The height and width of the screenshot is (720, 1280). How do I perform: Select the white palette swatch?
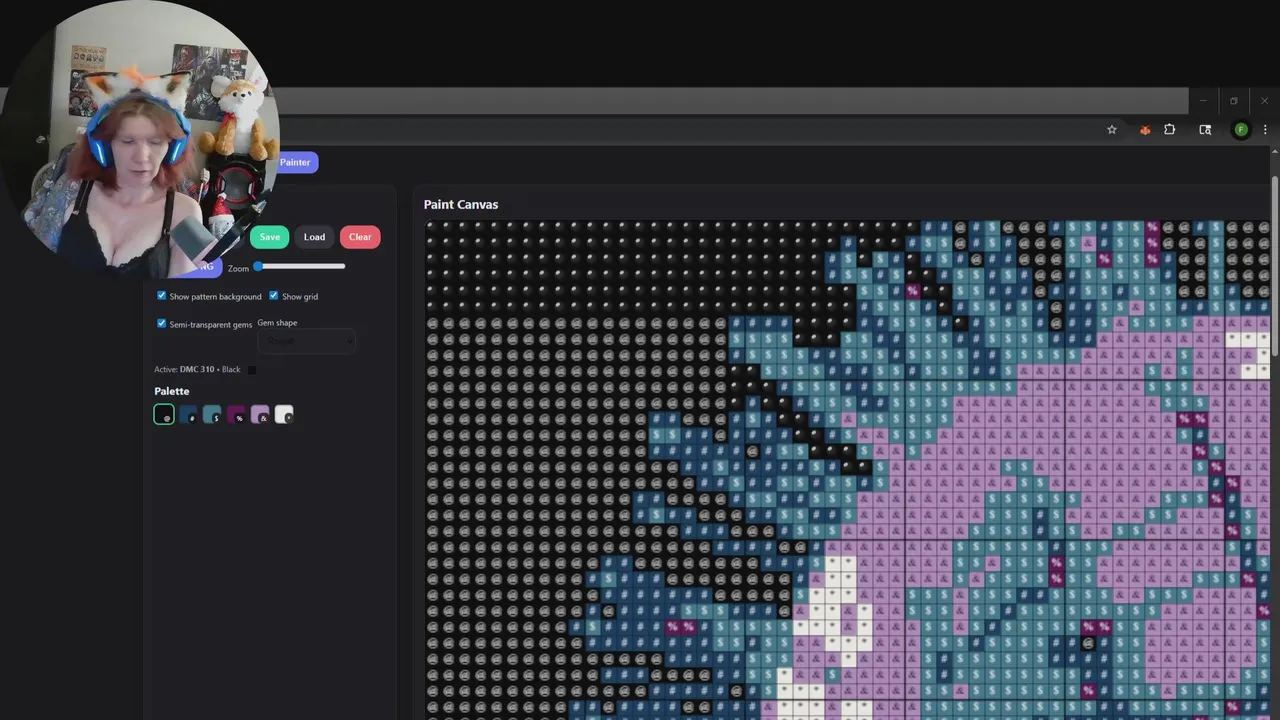tap(284, 414)
